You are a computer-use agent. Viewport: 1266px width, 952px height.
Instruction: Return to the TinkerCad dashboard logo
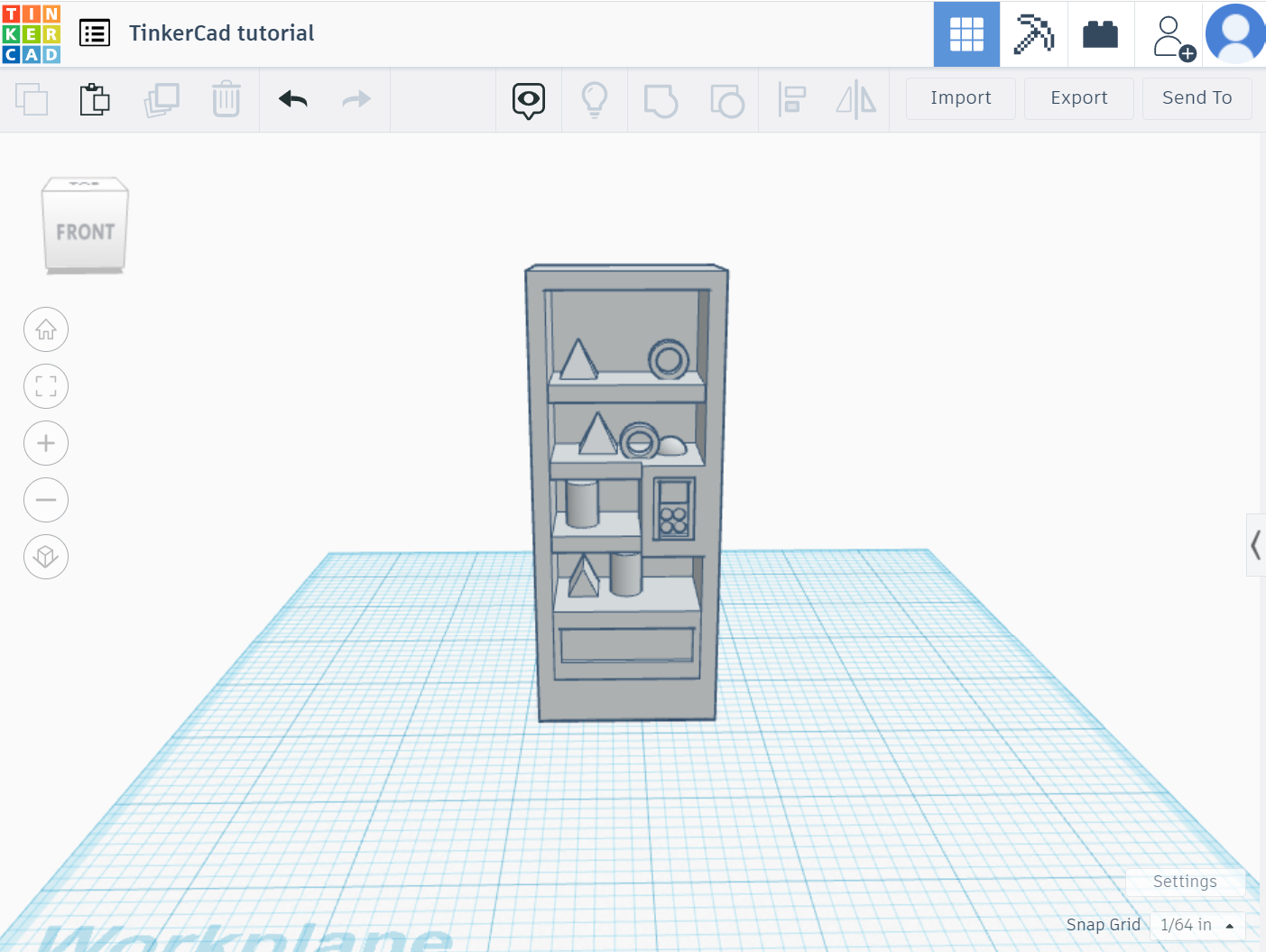pos(31,32)
